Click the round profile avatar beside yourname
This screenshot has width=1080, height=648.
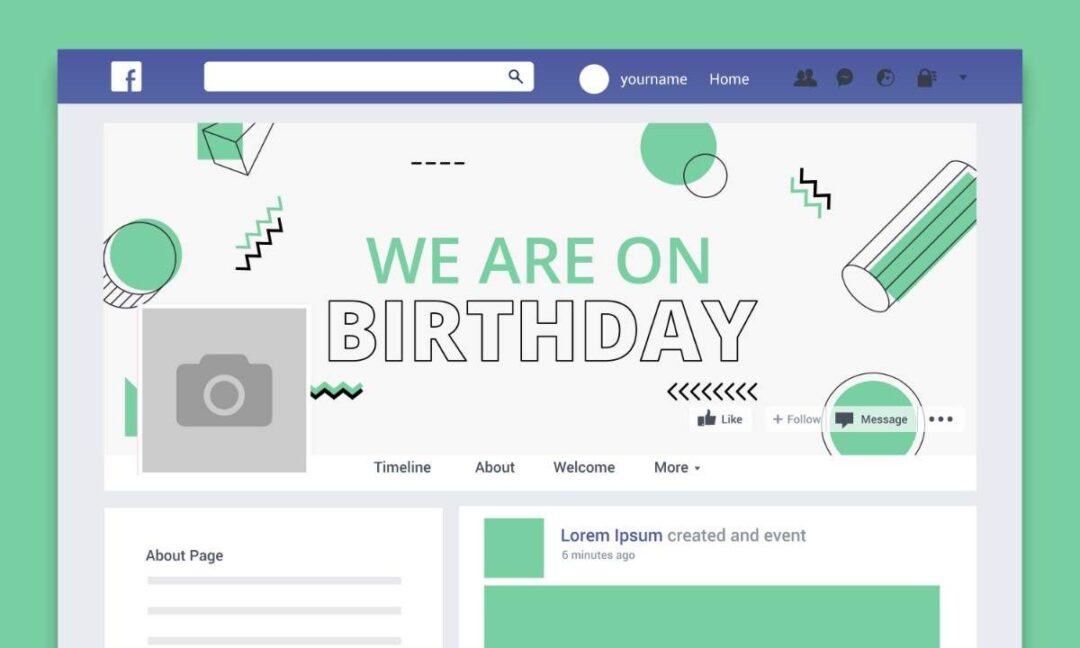point(594,79)
